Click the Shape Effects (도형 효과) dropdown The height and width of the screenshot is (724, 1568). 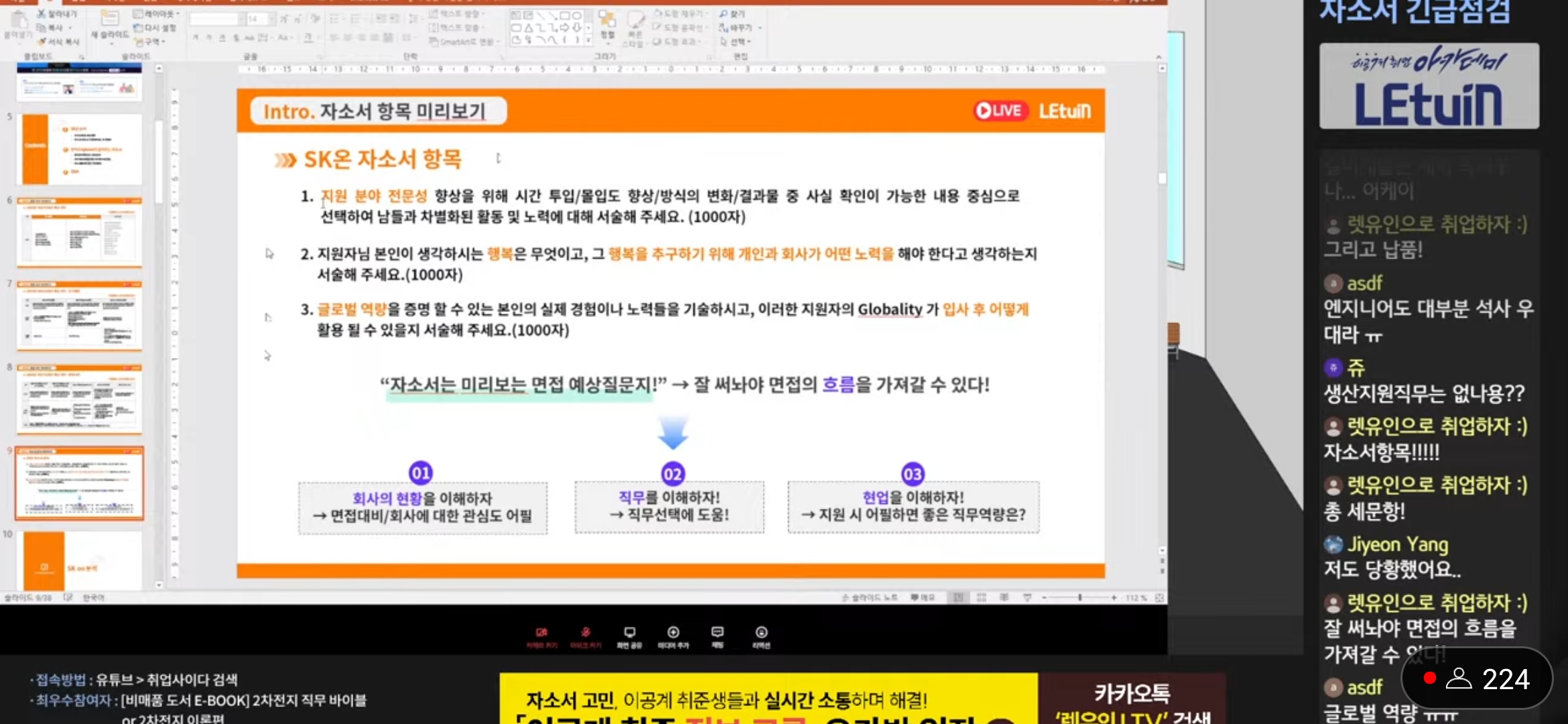coord(677,42)
